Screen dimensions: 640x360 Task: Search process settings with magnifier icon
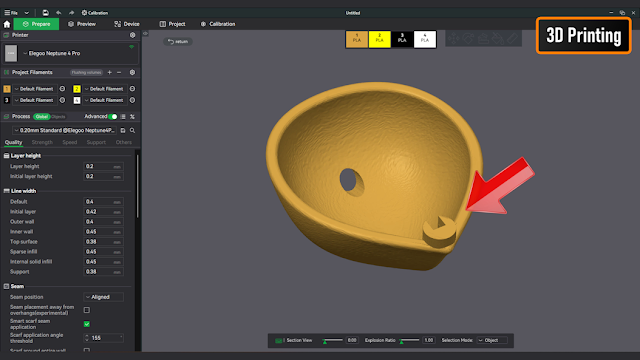[132, 131]
